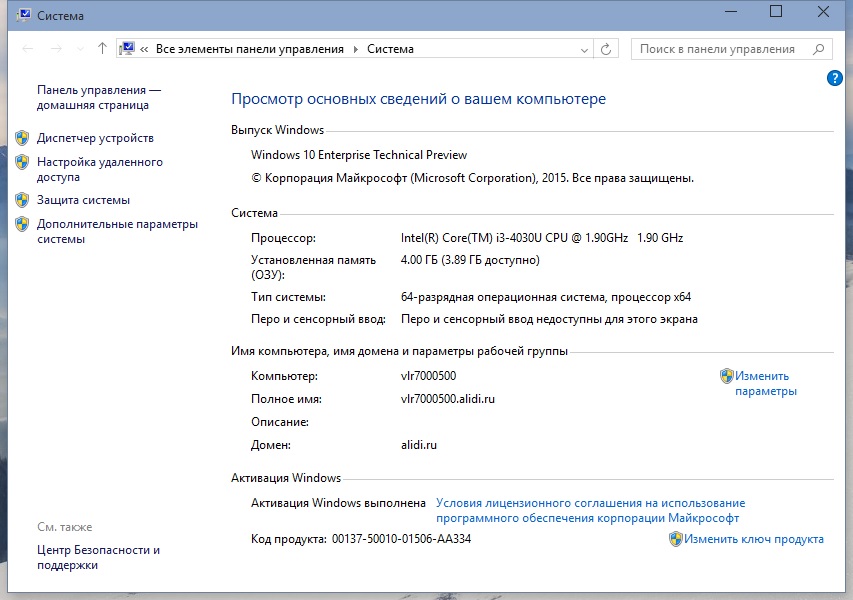This screenshot has width=853, height=600.
Task: Click the domain value alidi.ru
Action: (x=419, y=445)
